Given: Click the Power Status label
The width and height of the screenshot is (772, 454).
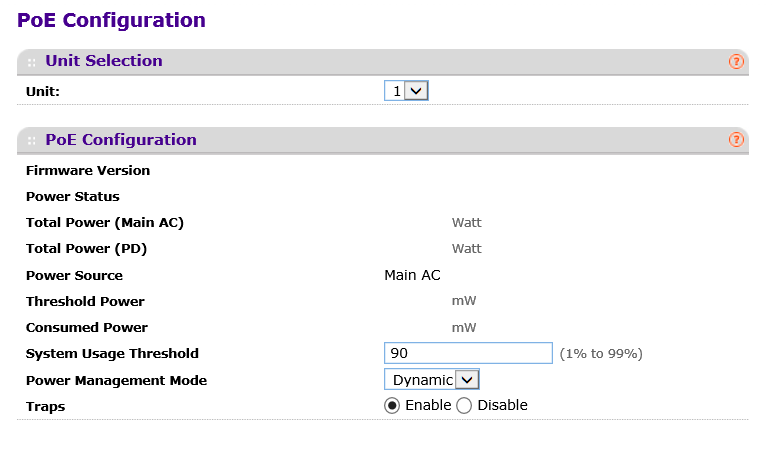Looking at the screenshot, I should (73, 197).
